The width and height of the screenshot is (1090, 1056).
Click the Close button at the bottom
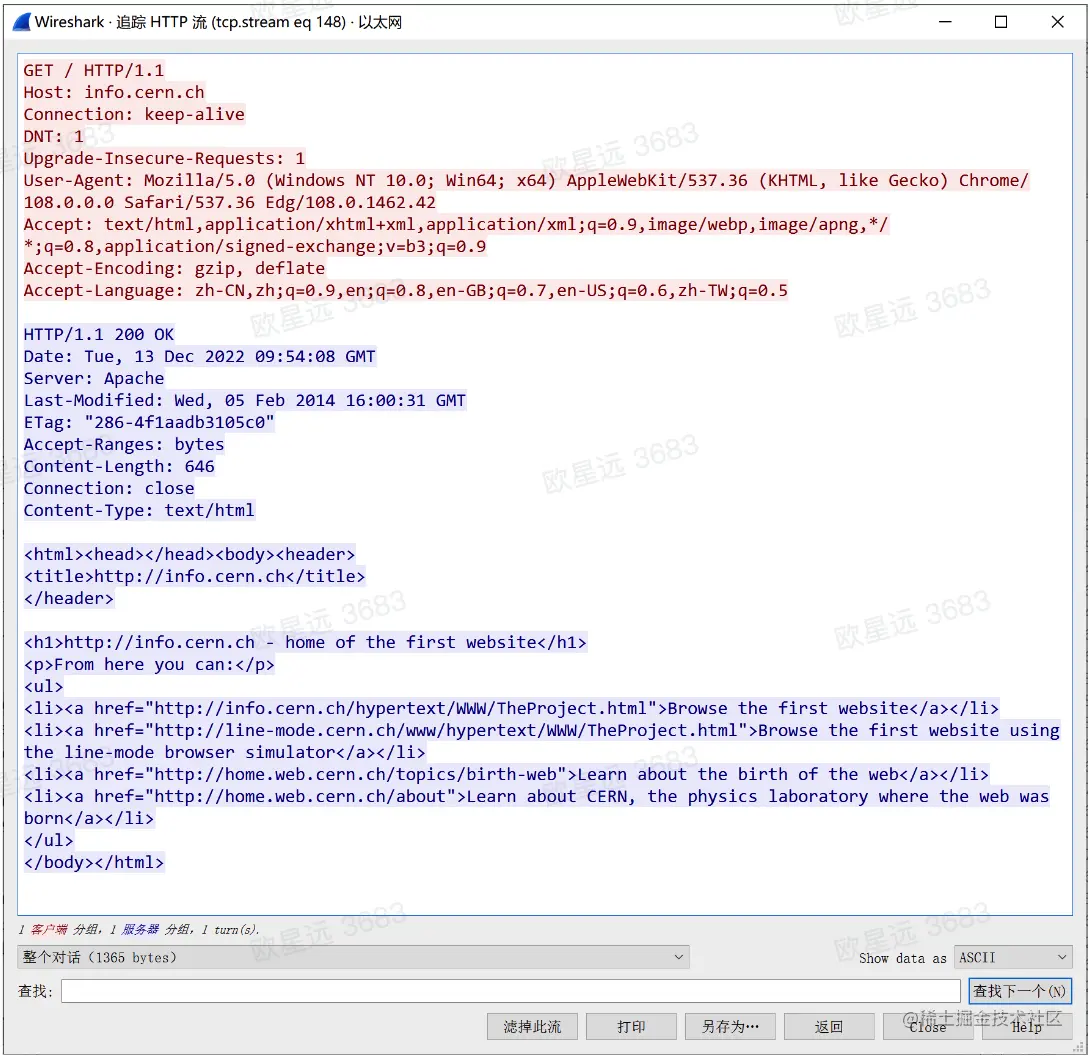tap(928, 1026)
